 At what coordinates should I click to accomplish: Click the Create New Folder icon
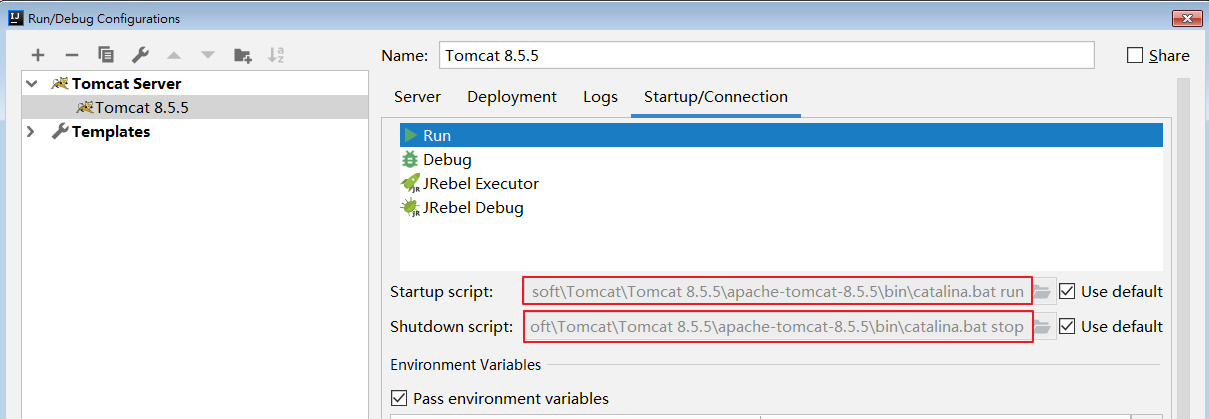click(x=242, y=55)
